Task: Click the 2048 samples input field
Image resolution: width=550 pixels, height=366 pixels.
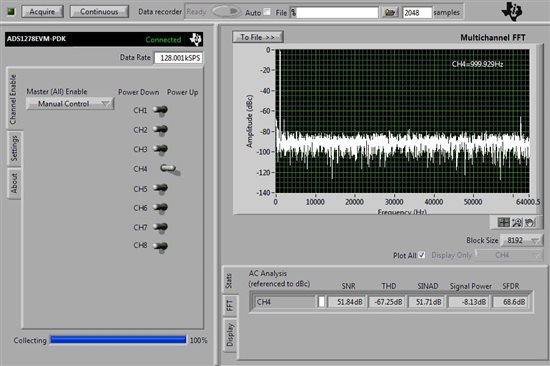Action: (417, 13)
